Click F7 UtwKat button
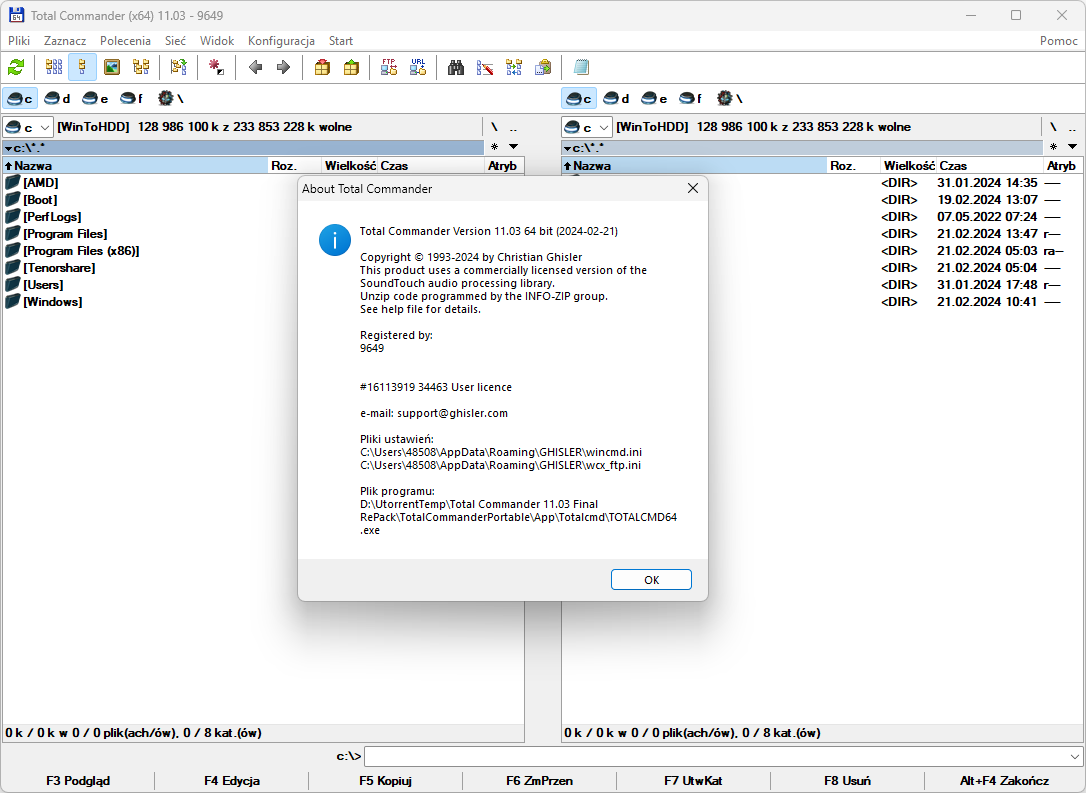Viewport: 1086px width, 793px height. tap(693, 781)
